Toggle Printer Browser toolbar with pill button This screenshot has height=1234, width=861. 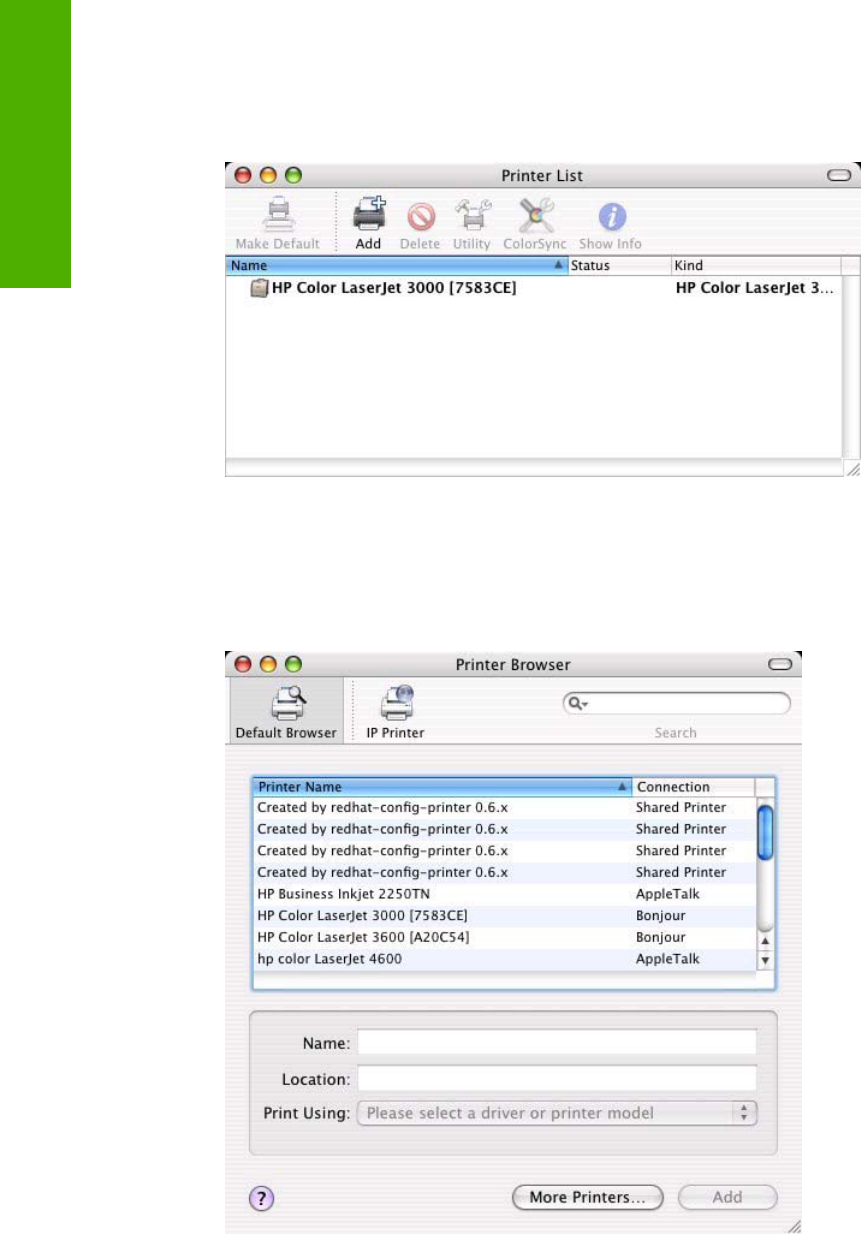pos(779,664)
